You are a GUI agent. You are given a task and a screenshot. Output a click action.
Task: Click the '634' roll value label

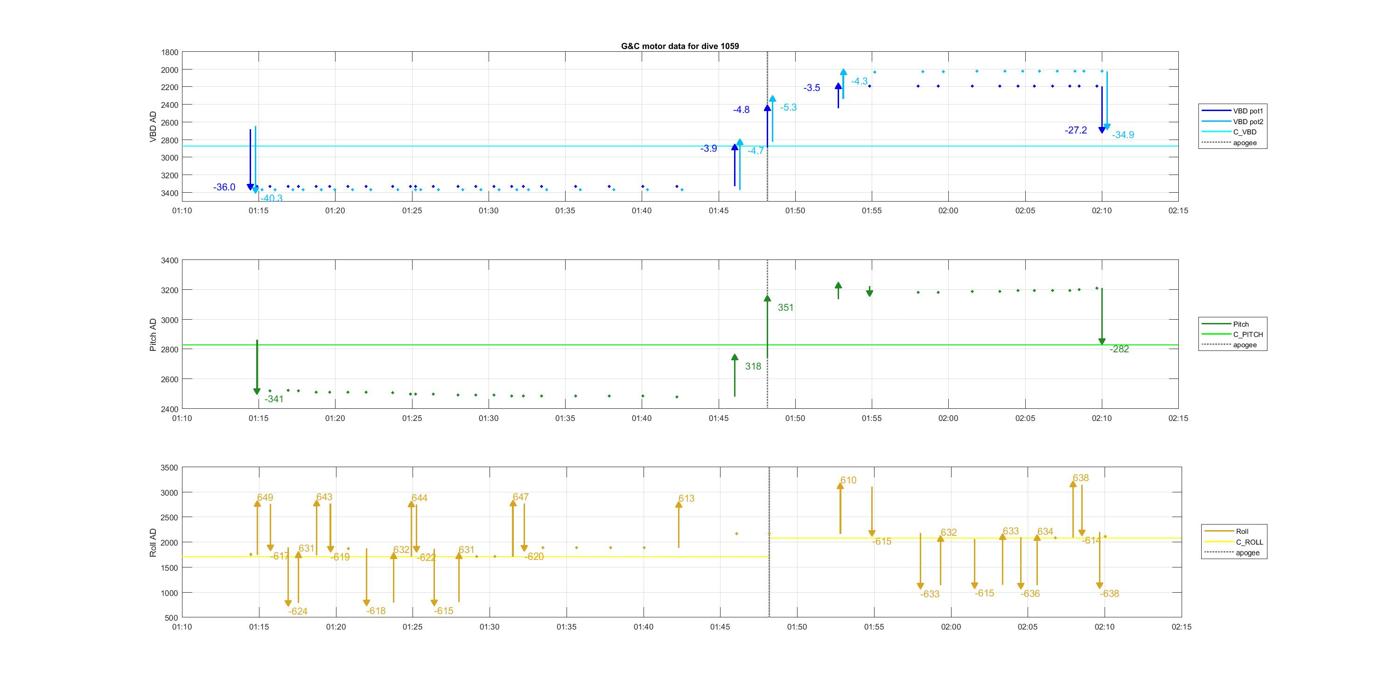click(x=1045, y=532)
